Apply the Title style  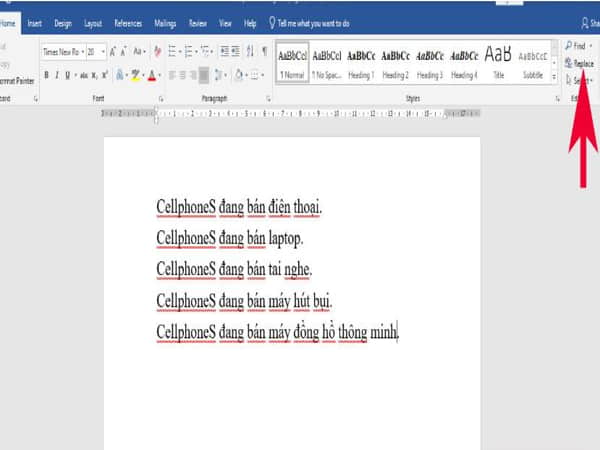pos(498,64)
